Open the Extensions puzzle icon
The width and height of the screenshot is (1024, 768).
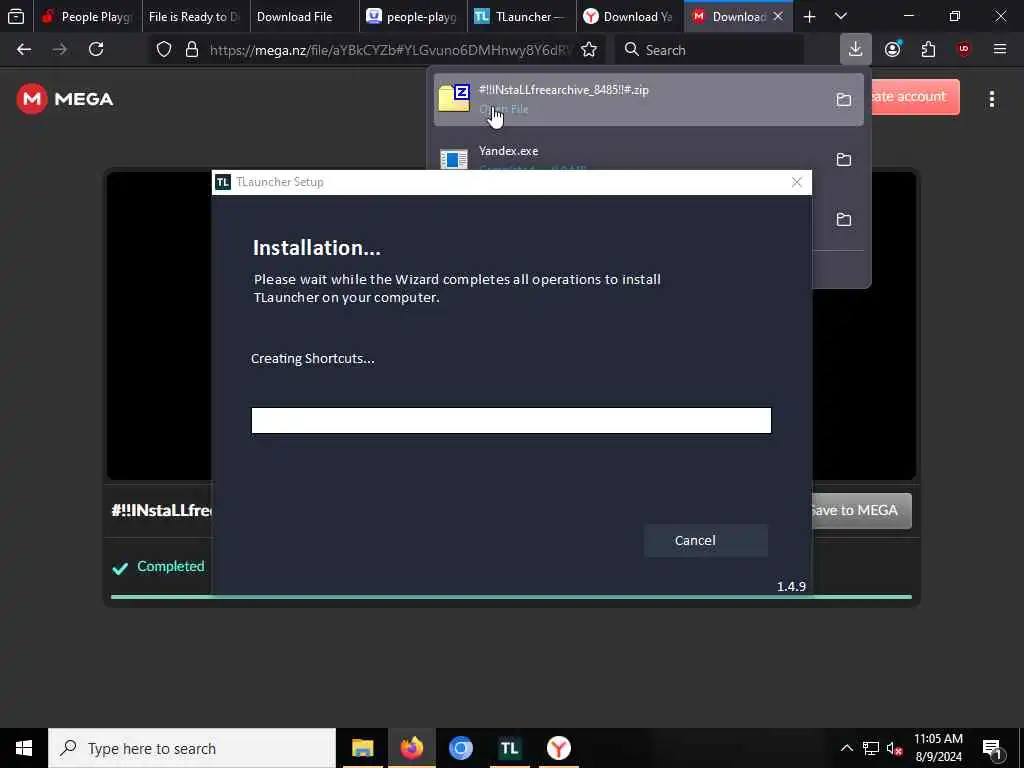point(928,49)
